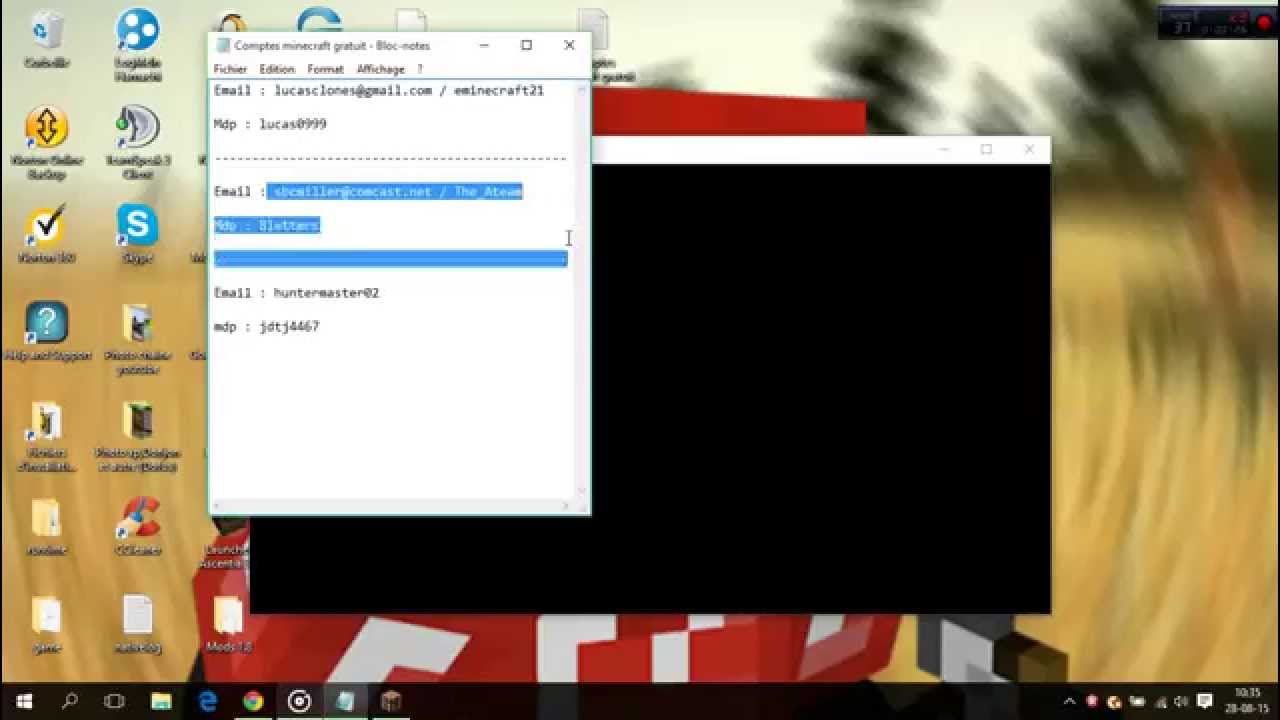Open the Action Center notifications icon
This screenshot has height=720, width=1280.
pos(1205,701)
